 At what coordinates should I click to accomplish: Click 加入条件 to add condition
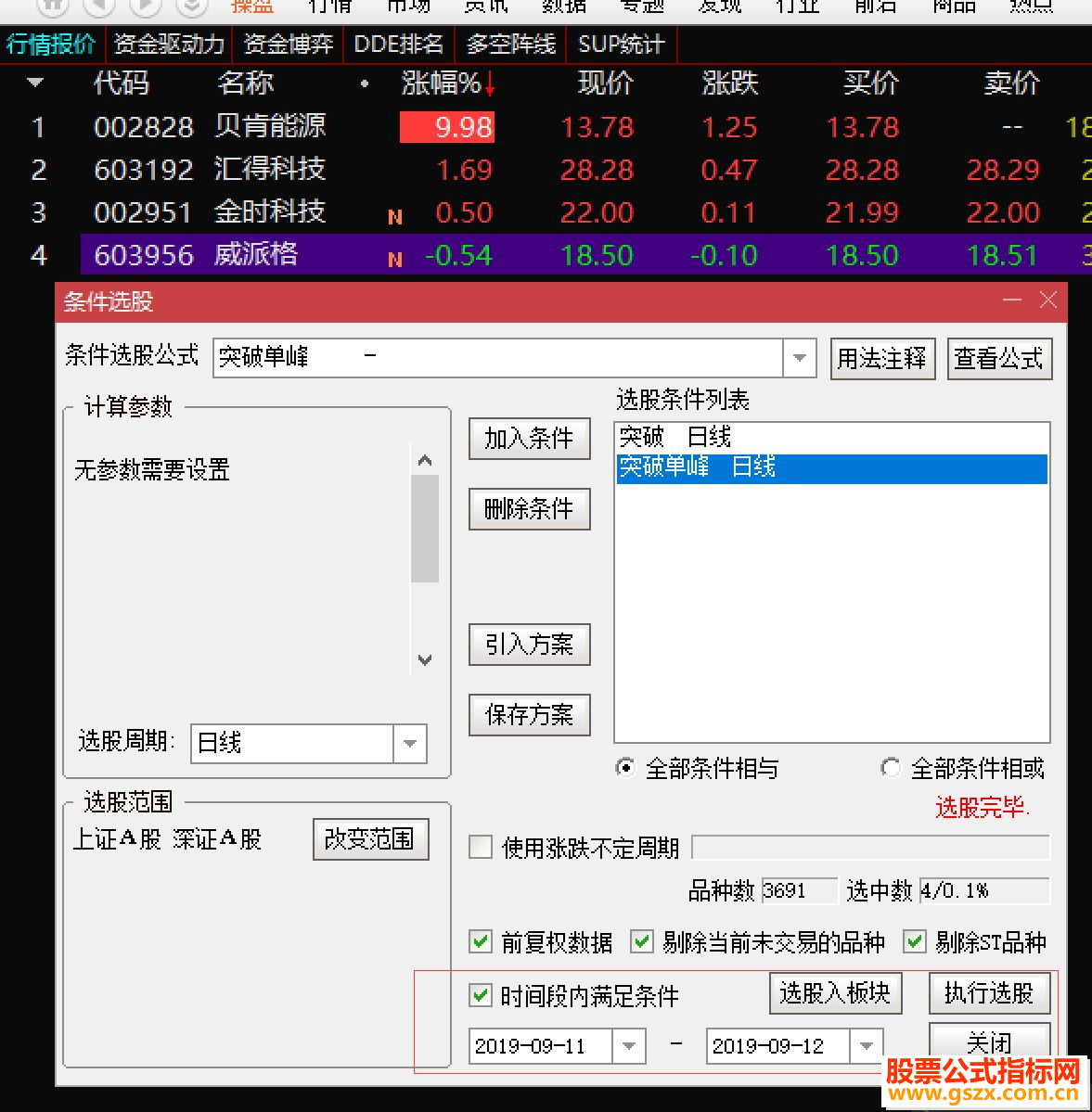[x=530, y=439]
